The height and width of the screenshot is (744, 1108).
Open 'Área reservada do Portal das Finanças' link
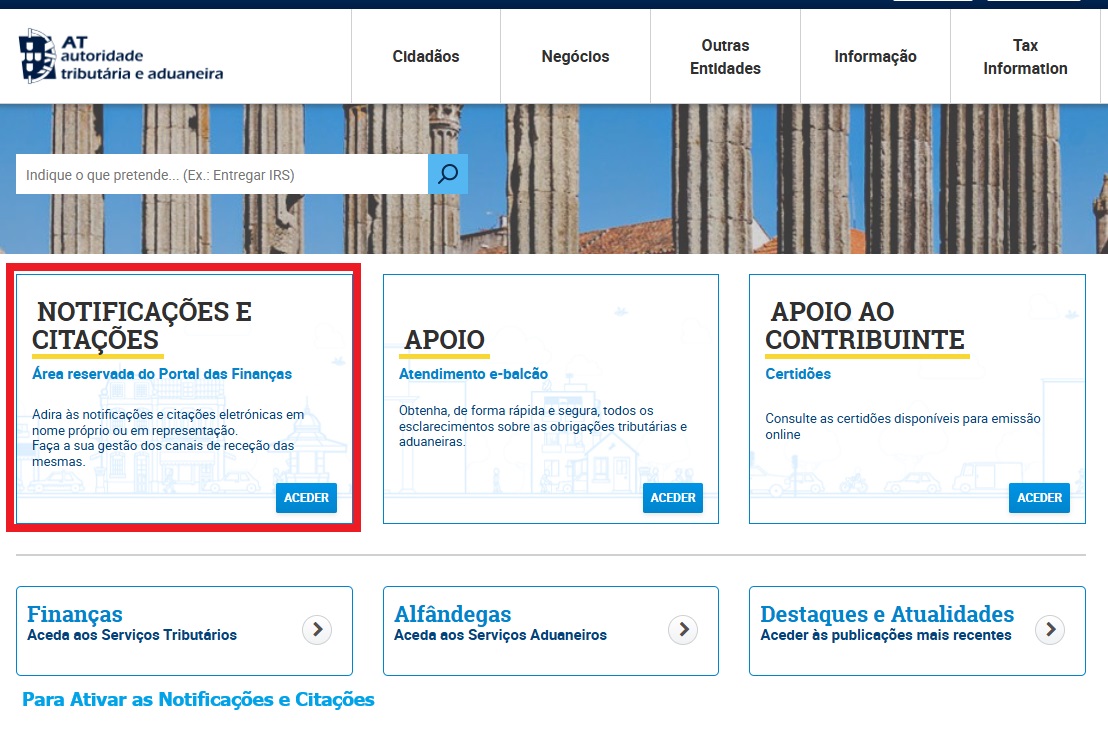click(x=162, y=374)
